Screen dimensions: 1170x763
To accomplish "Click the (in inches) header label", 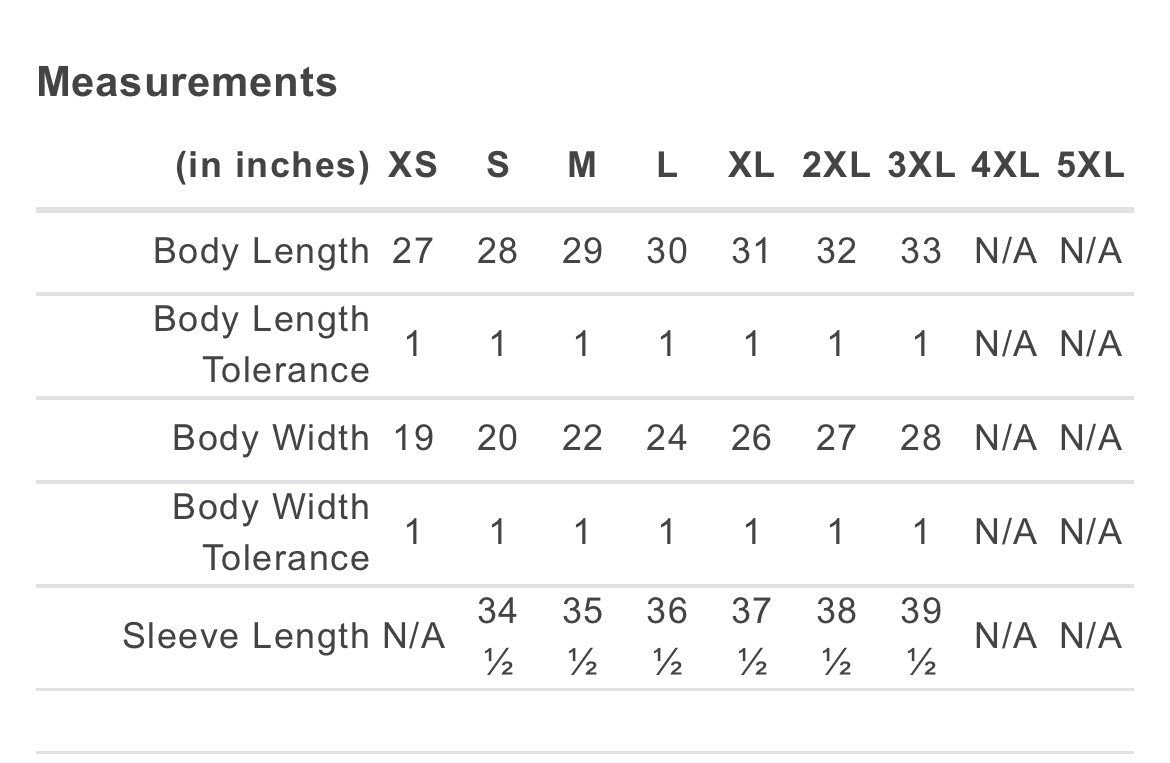I will pos(272,165).
